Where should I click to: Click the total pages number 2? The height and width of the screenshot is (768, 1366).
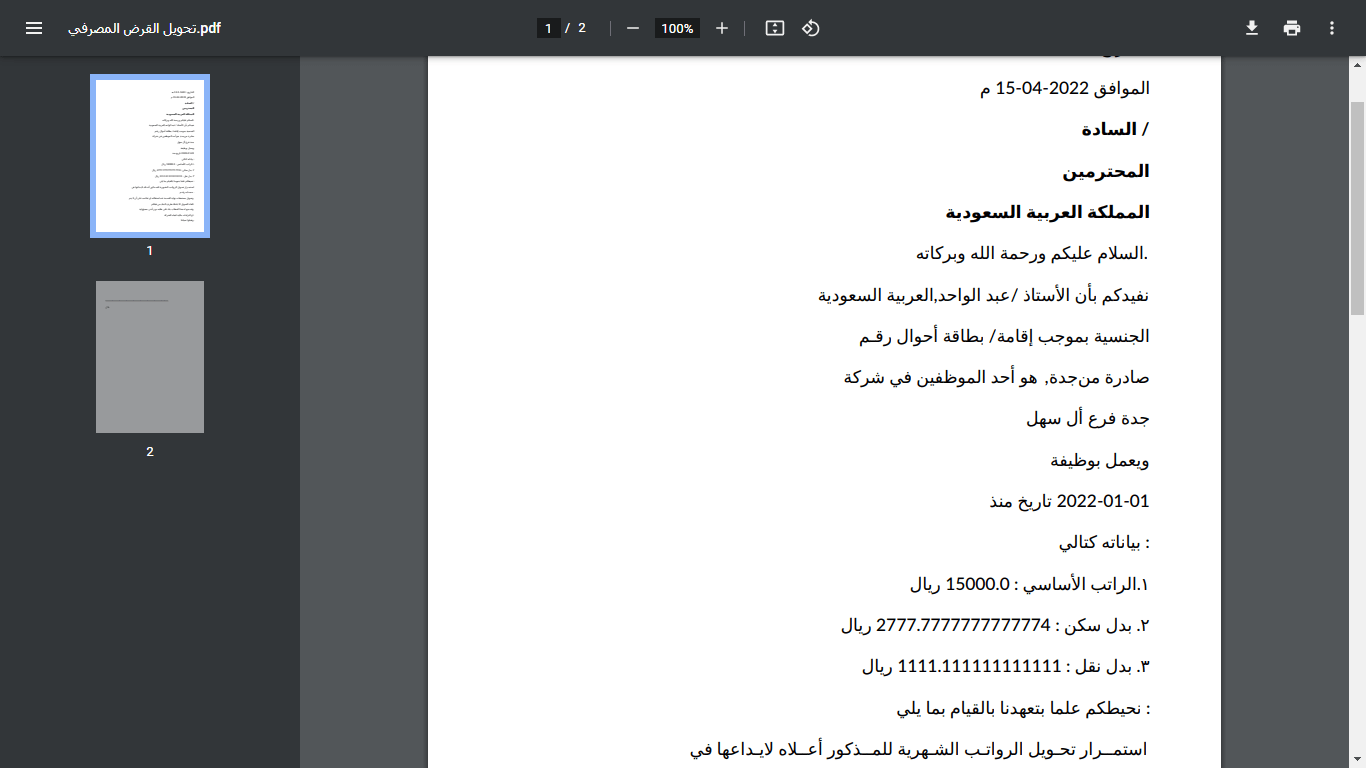(582, 28)
